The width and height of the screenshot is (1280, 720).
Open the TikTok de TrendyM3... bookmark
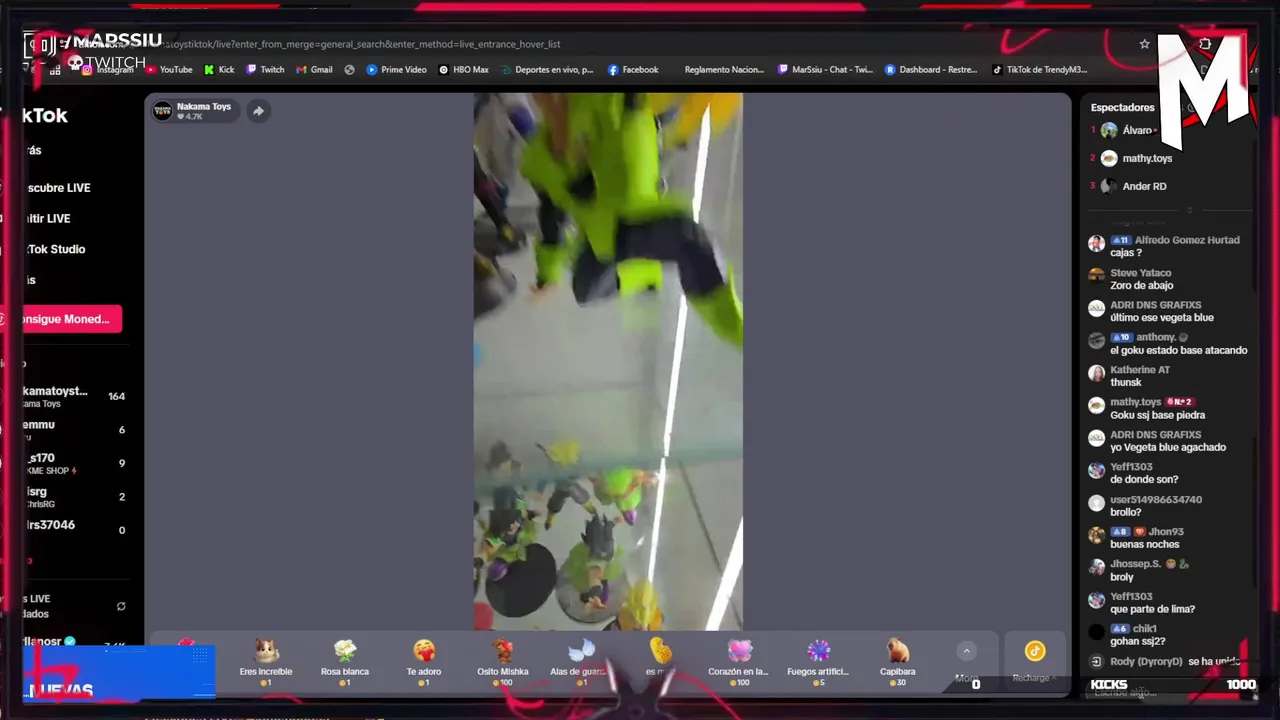pos(1039,70)
